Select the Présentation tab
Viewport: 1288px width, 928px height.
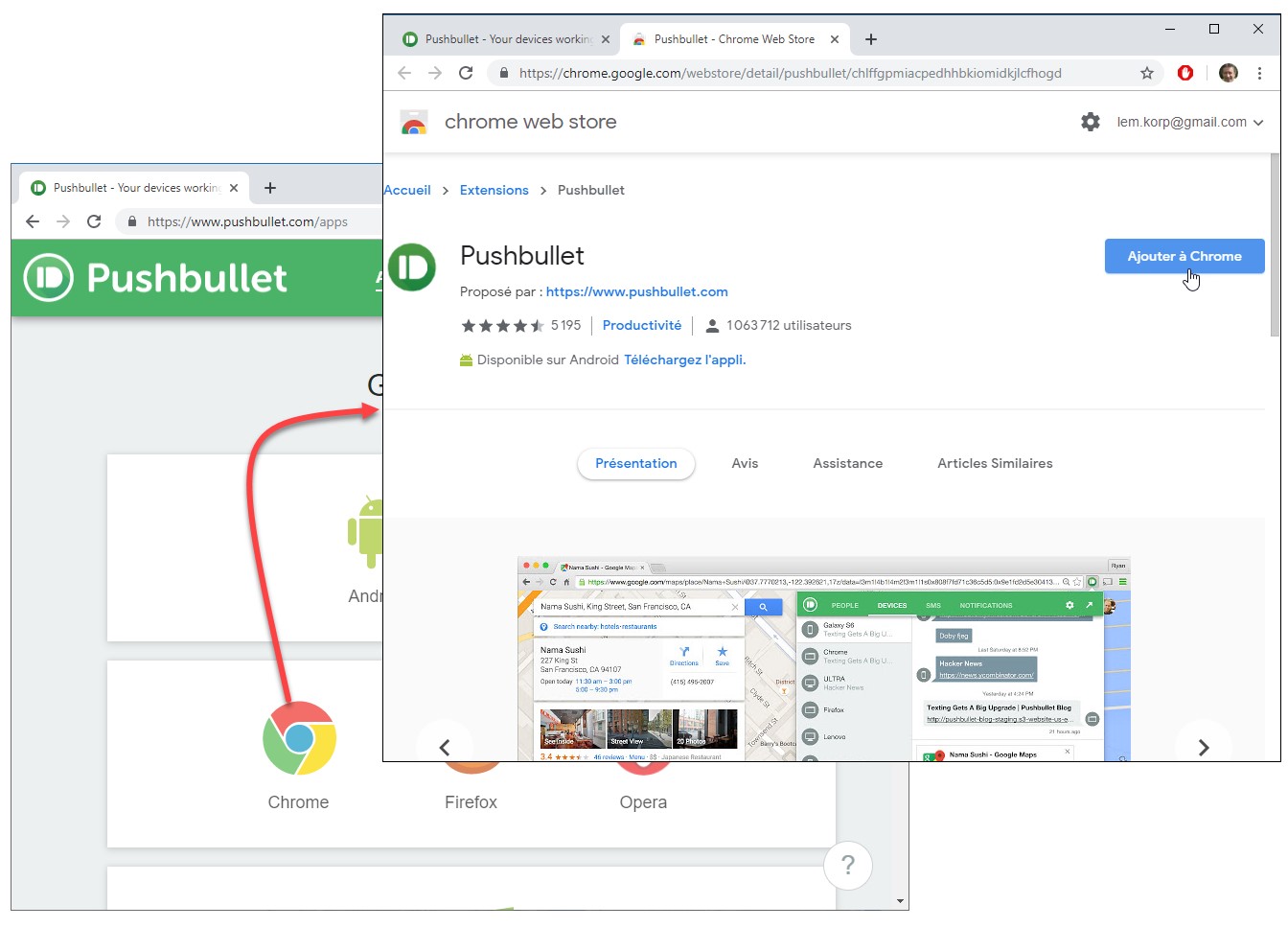pyautogui.click(x=636, y=463)
